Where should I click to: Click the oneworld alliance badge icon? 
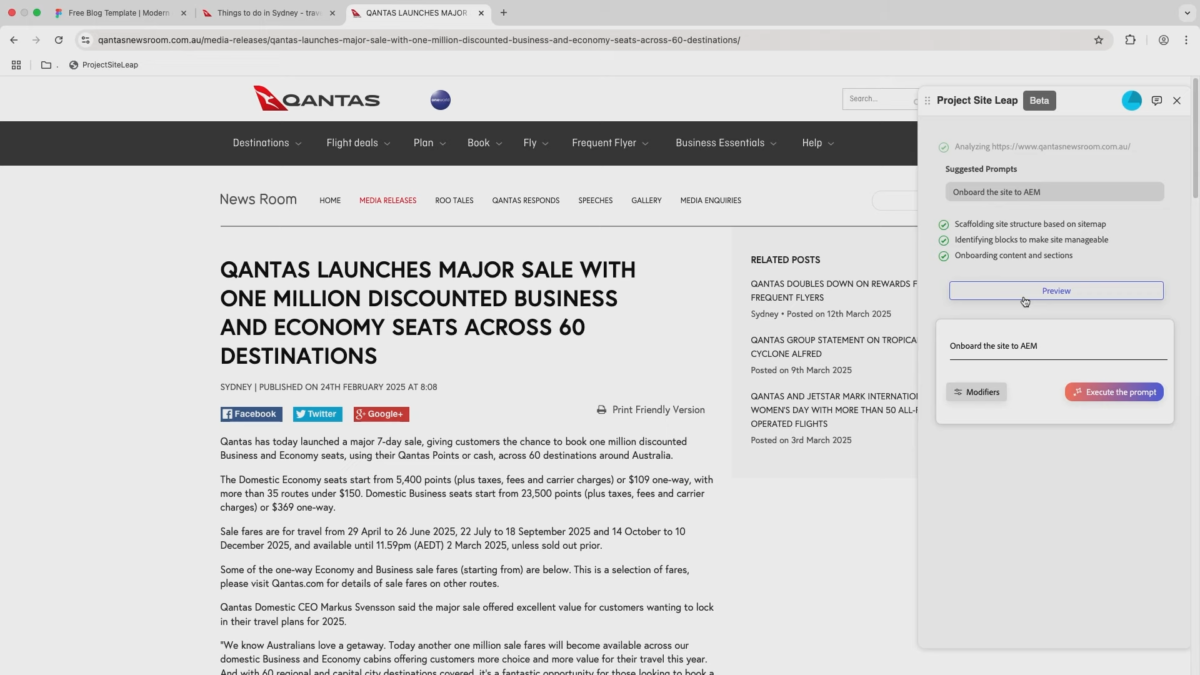coord(440,100)
